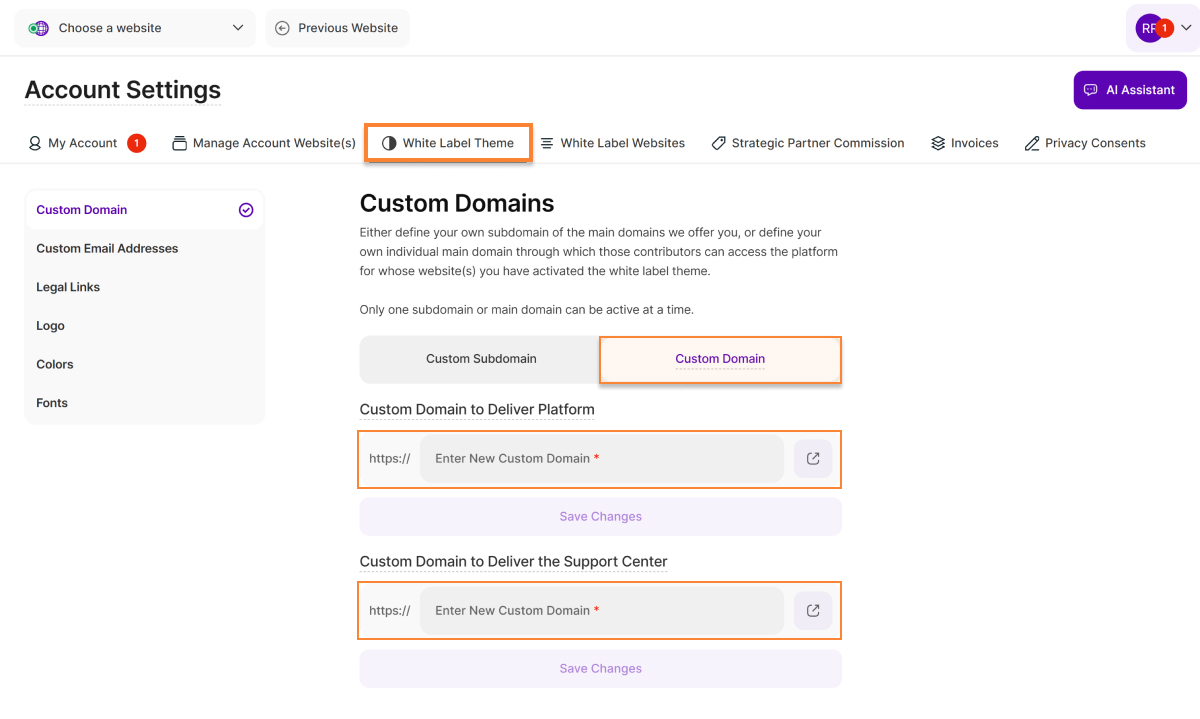The height and width of the screenshot is (719, 1200).
Task: Select the Custom Domain toggle option
Action: click(x=720, y=359)
